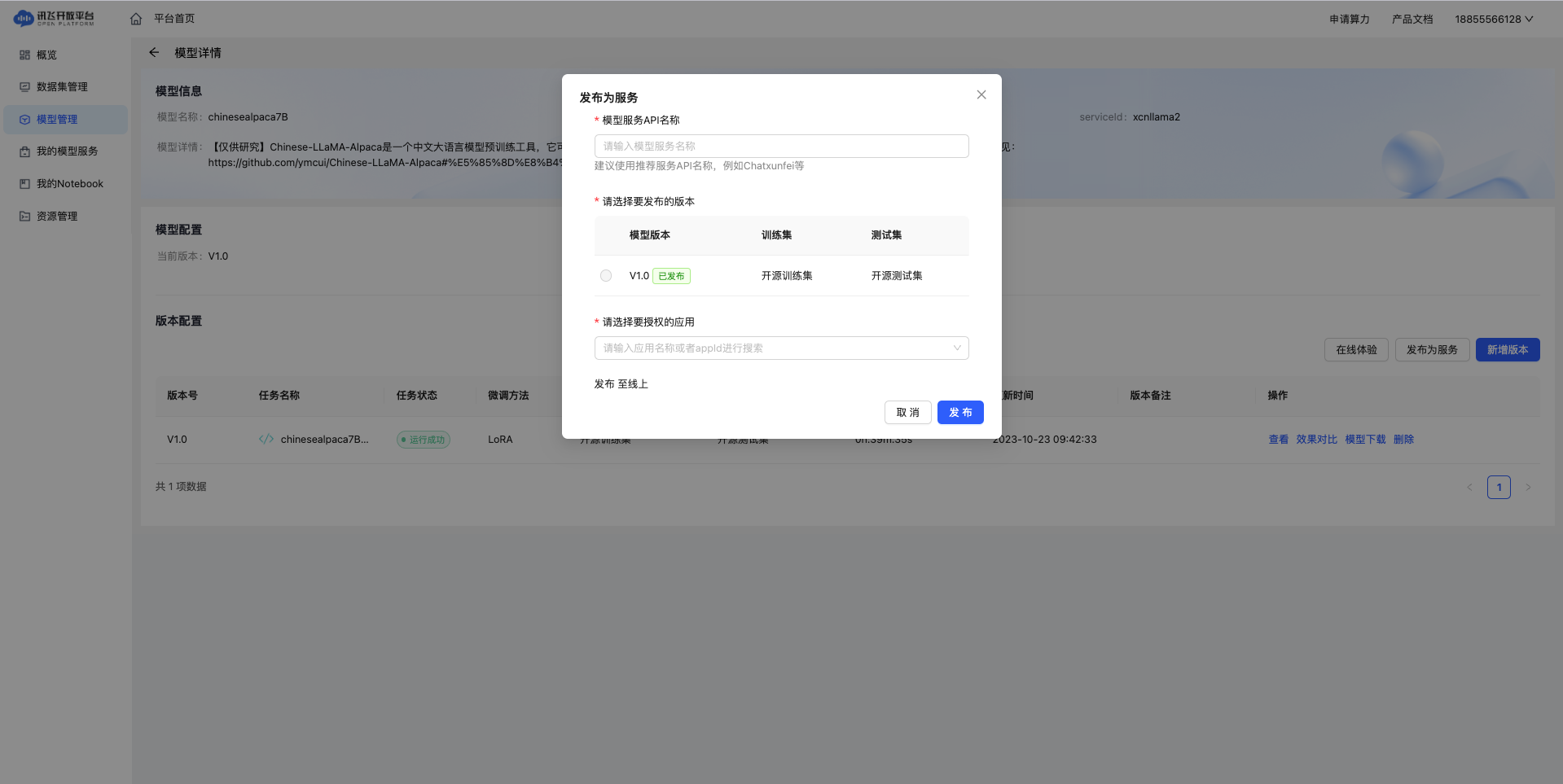
Task: Click the 版本备注 column header
Action: (x=1150, y=396)
